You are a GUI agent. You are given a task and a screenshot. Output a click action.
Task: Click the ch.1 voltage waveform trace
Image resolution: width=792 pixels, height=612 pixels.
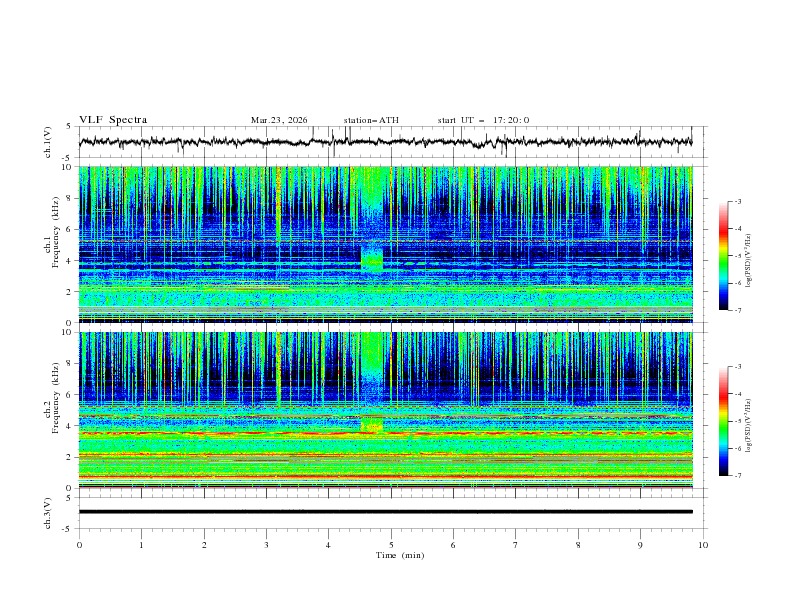385,142
